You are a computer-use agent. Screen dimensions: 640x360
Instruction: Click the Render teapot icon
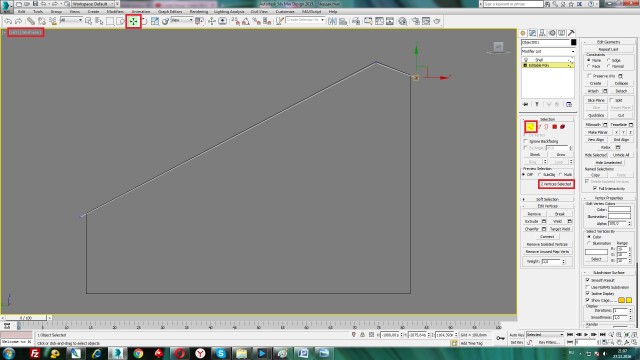tap(437, 21)
